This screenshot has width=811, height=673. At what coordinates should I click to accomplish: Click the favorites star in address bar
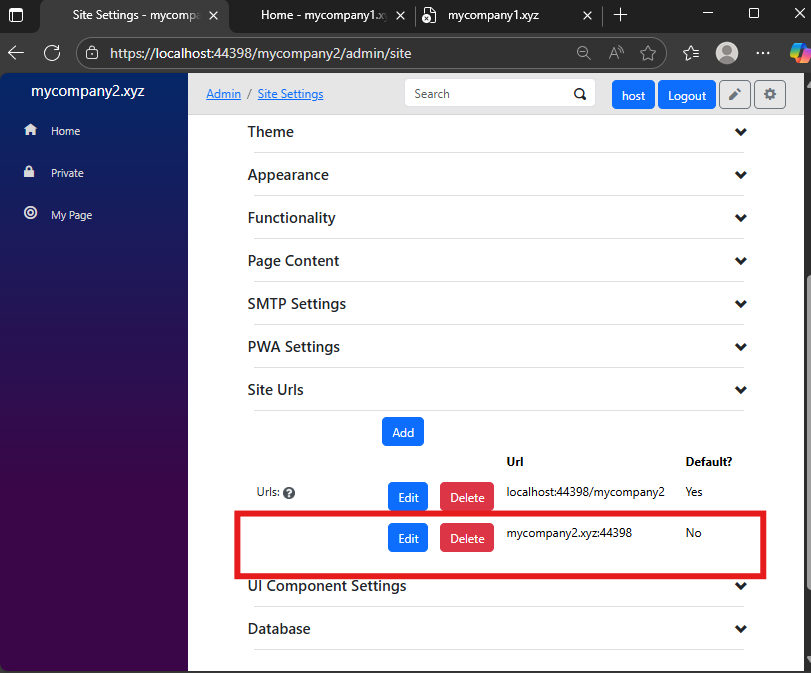[x=648, y=53]
